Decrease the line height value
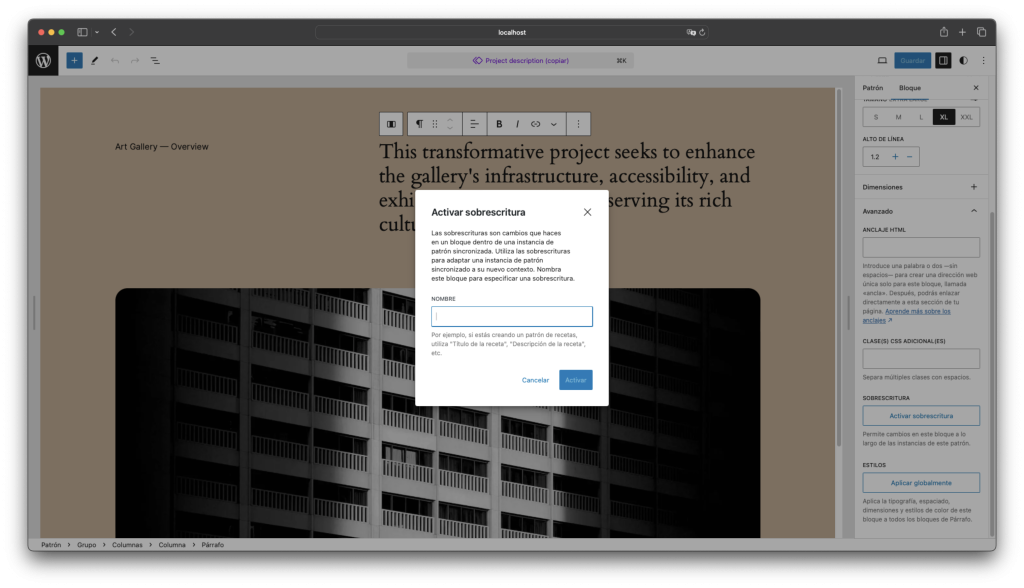This screenshot has width=1024, height=588. click(x=910, y=157)
